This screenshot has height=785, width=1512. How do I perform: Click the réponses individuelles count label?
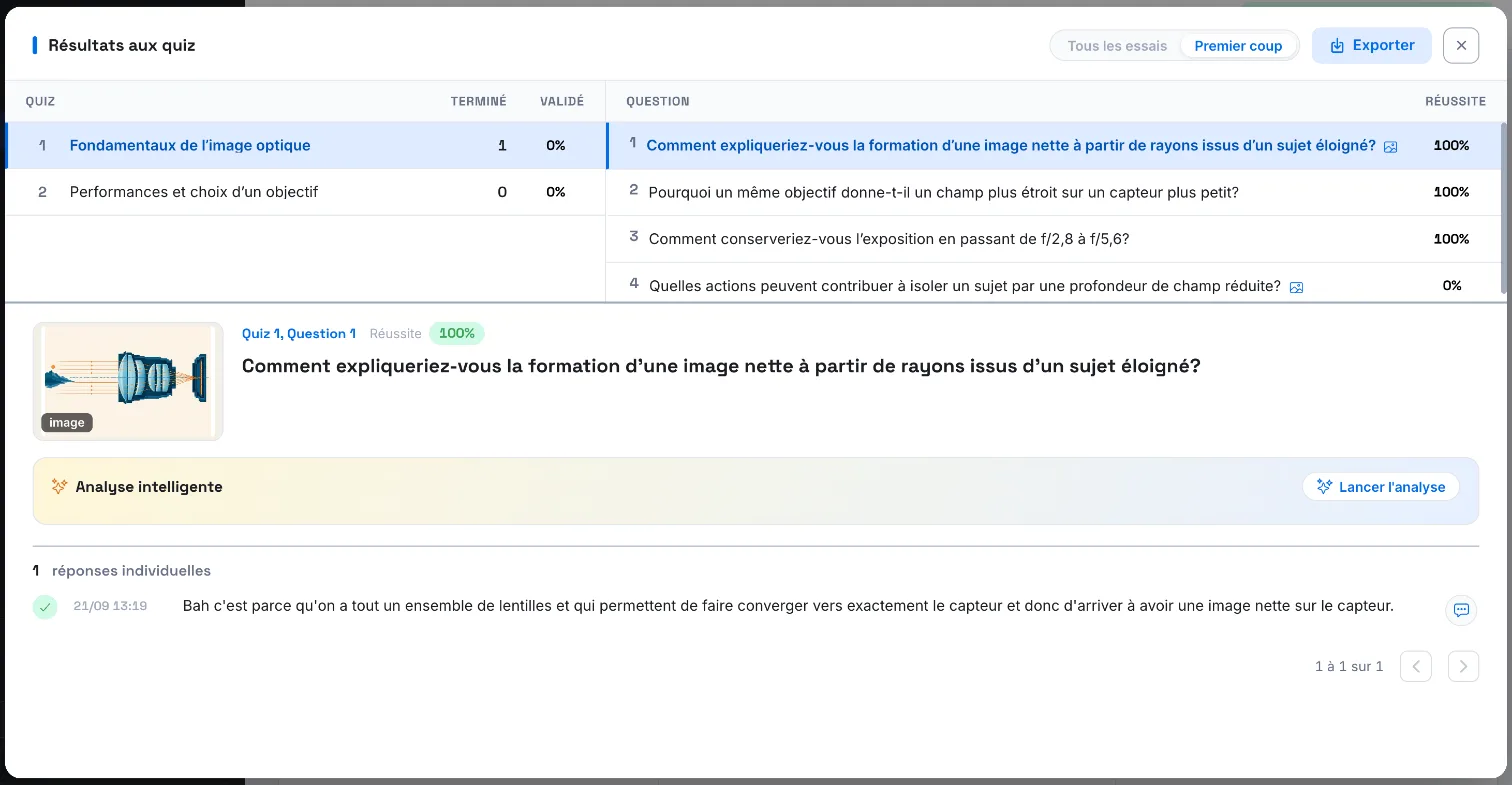(x=122, y=571)
